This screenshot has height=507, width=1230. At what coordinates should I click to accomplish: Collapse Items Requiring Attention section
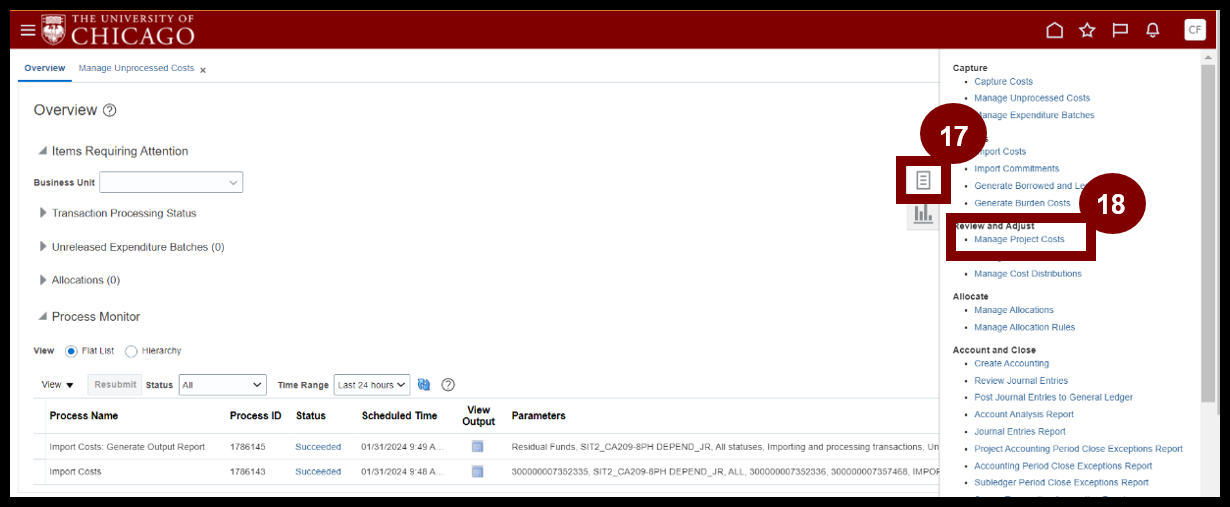tap(42, 151)
